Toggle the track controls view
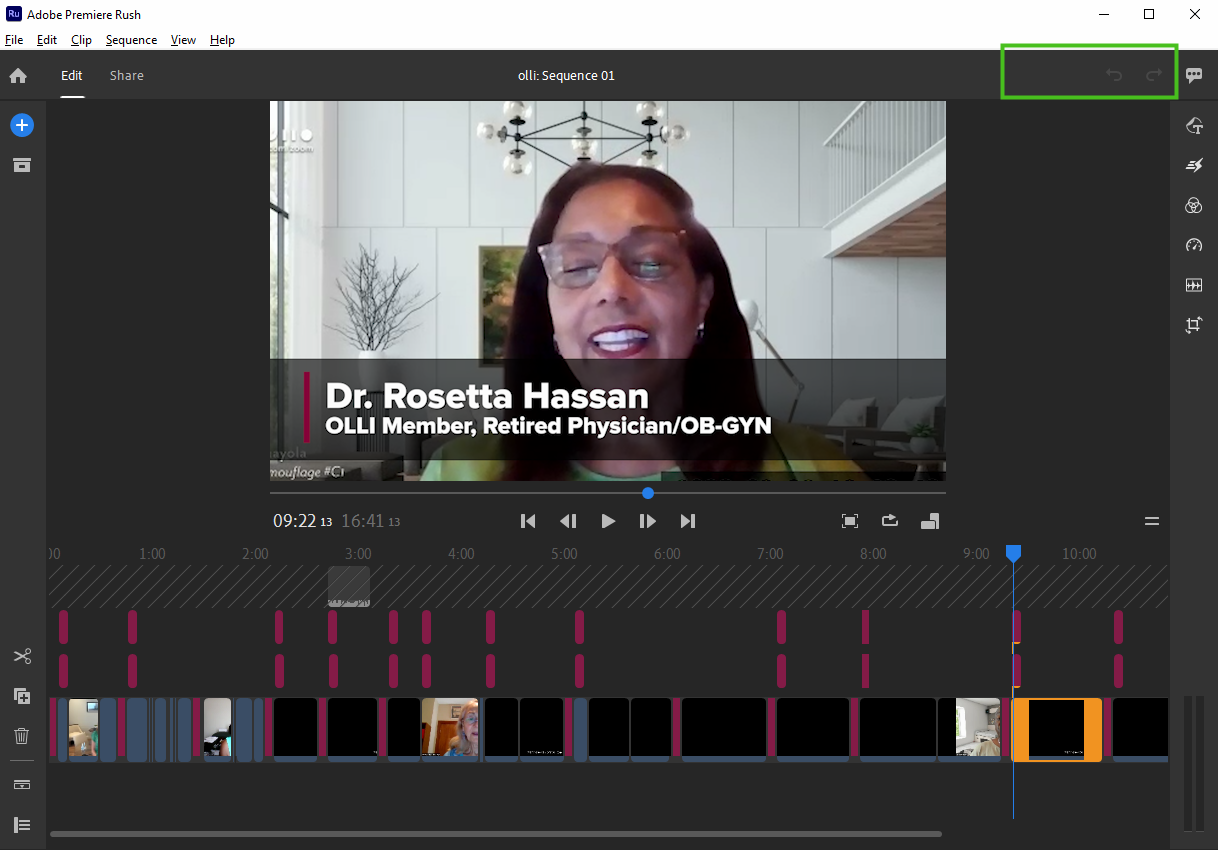Viewport: 1218px width, 850px height. click(22, 825)
